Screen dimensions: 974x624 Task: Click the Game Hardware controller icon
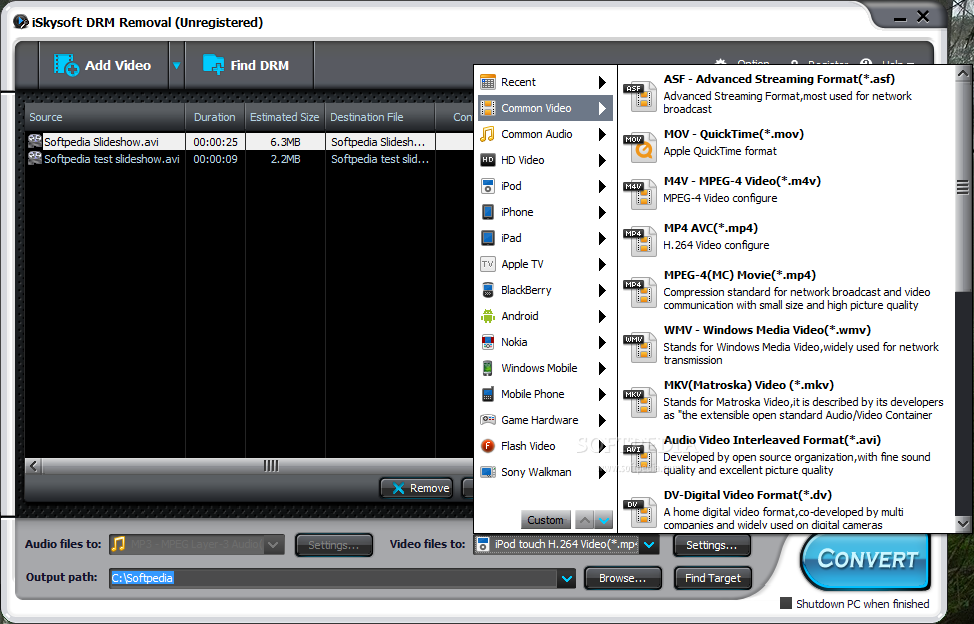click(488, 420)
